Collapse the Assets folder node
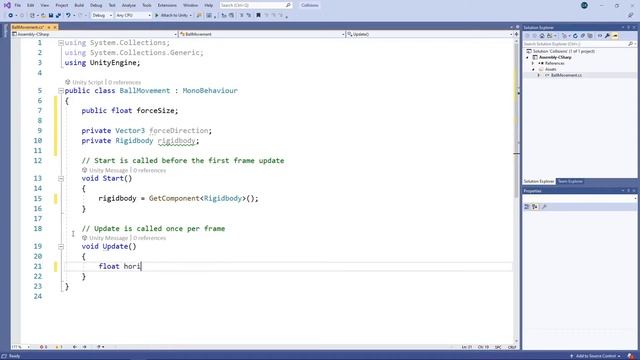 click(533, 69)
